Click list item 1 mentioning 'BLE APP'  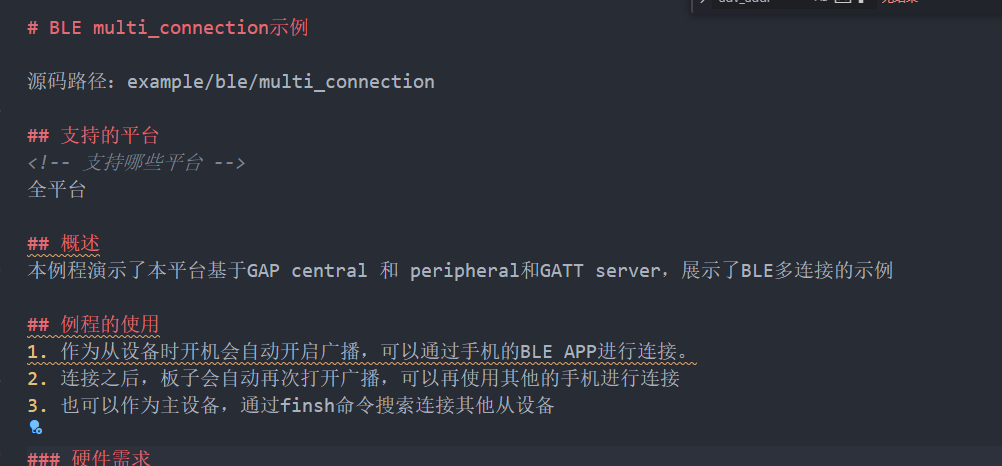[362, 351]
